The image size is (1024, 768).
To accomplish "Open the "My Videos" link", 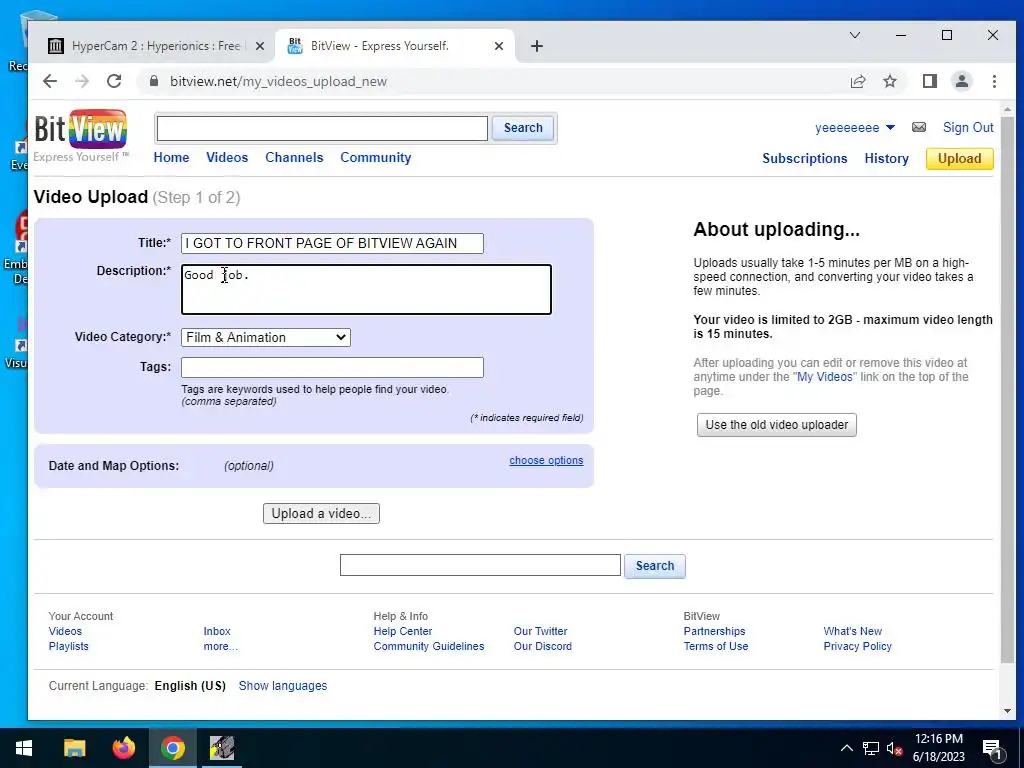I will [x=824, y=377].
